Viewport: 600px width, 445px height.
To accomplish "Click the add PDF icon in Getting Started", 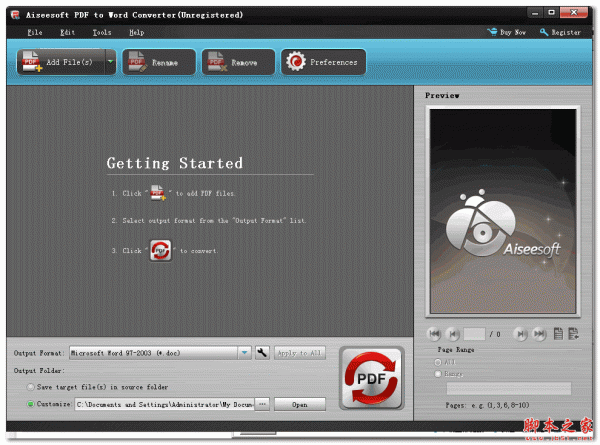I will [158, 193].
